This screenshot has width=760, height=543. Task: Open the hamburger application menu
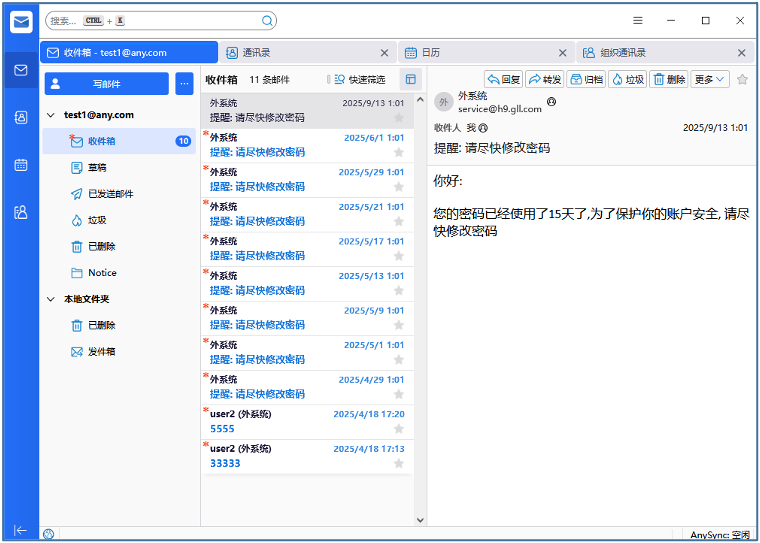(638, 20)
